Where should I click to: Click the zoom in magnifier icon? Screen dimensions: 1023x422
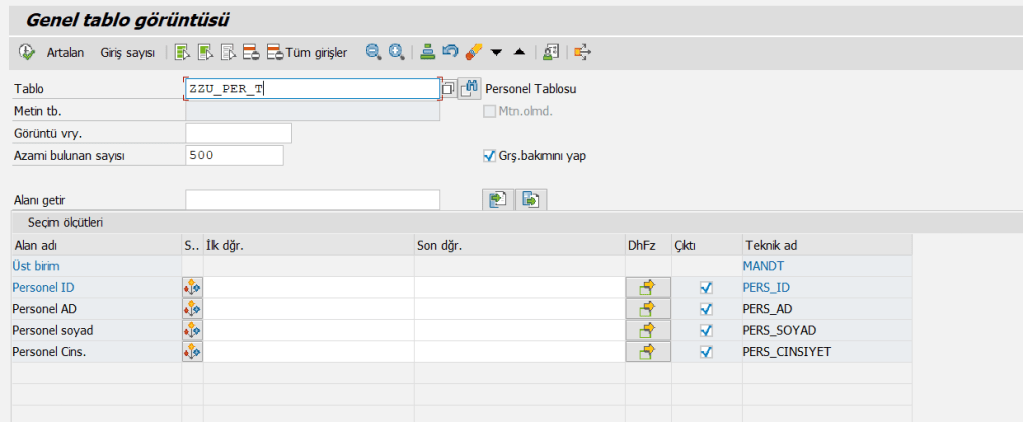click(x=396, y=52)
